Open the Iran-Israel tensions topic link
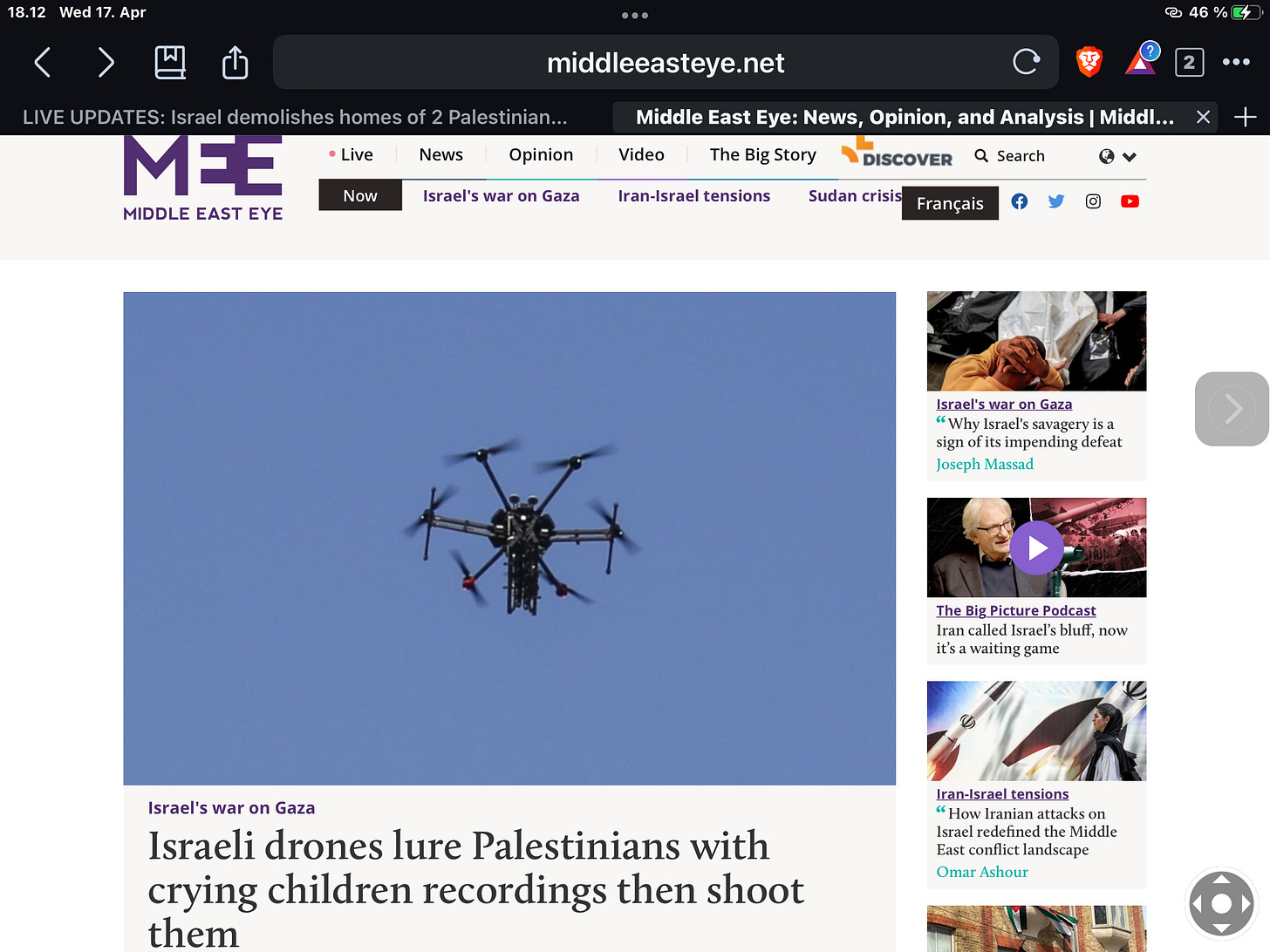The width and height of the screenshot is (1270, 952). coord(694,196)
